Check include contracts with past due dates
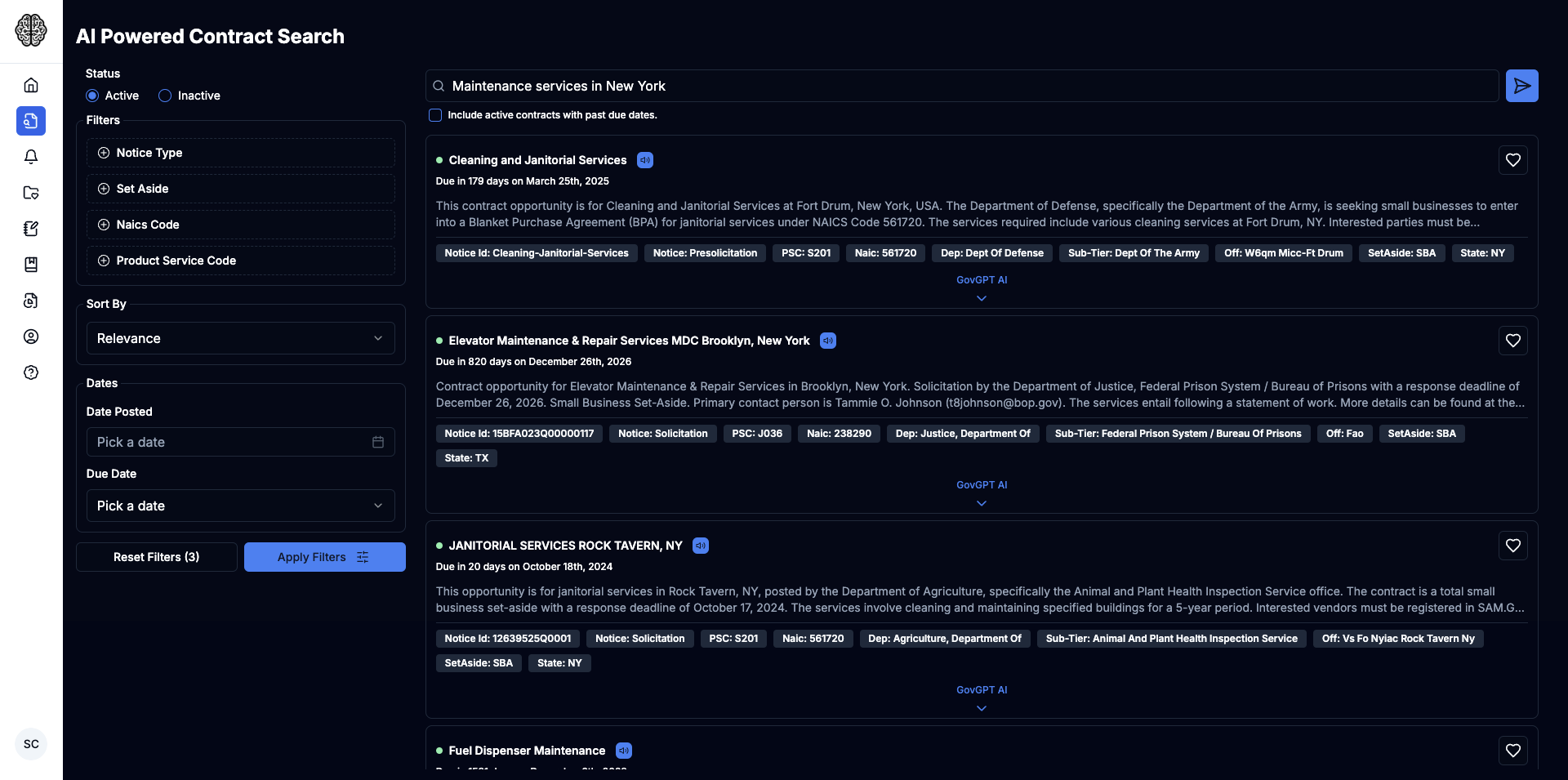Image resolution: width=1568 pixels, height=780 pixels. pos(435,115)
